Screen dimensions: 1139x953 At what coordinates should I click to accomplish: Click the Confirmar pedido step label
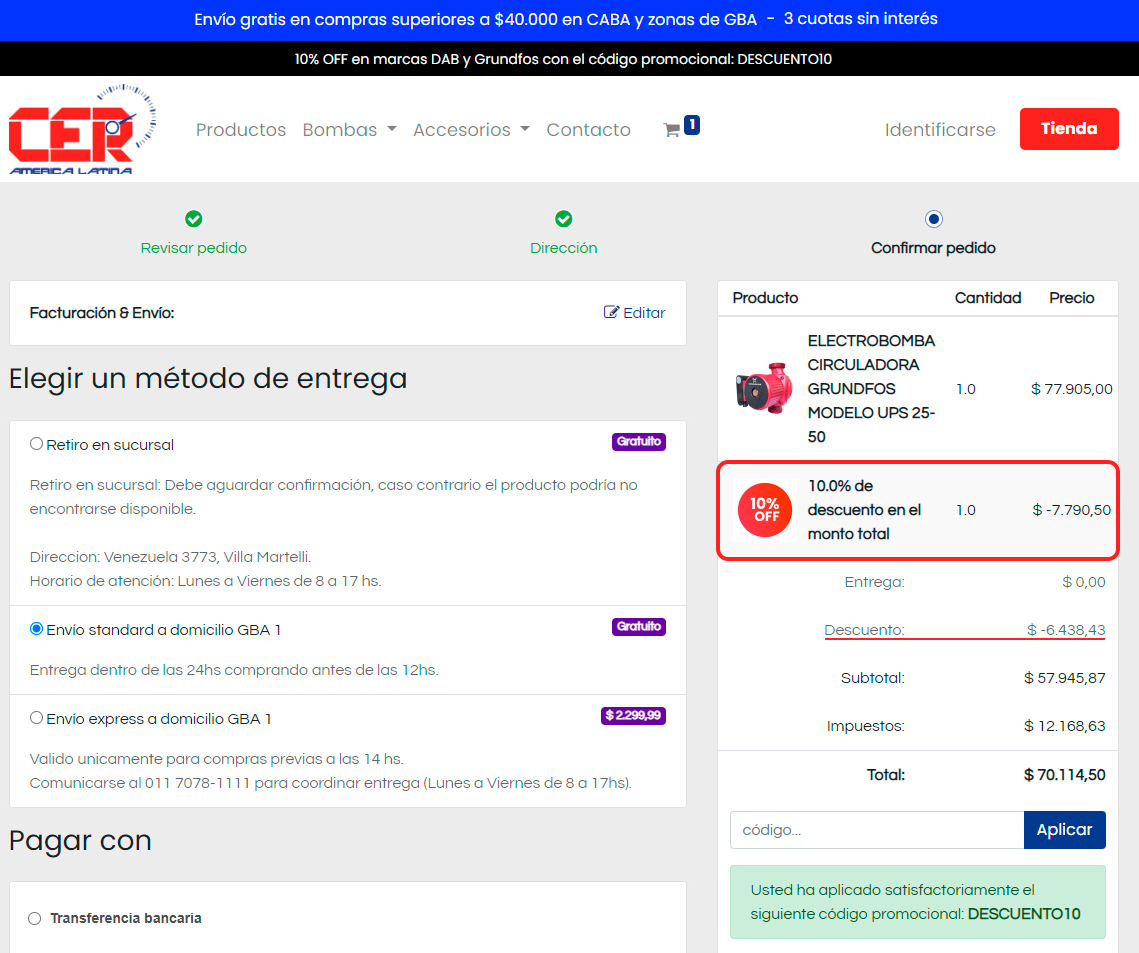pyautogui.click(x=933, y=248)
